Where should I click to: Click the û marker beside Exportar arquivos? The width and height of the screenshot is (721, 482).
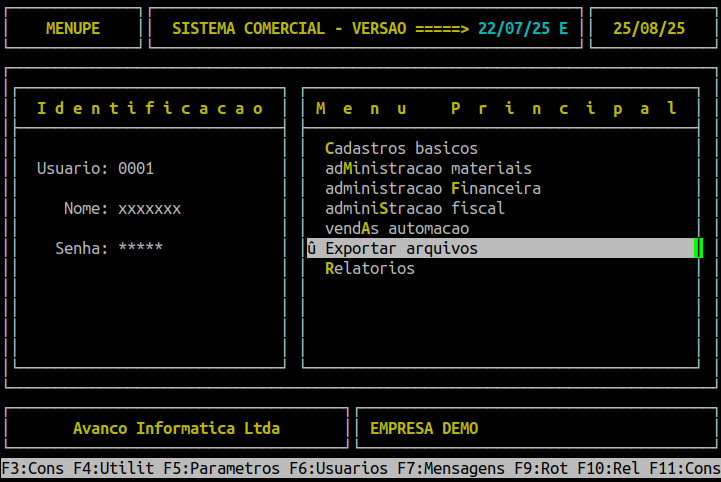pos(312,248)
